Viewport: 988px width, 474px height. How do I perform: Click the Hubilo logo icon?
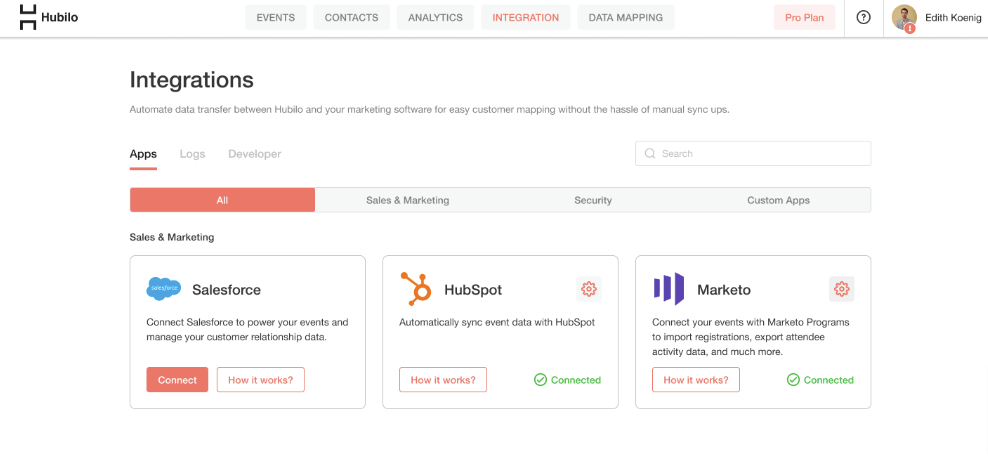28,17
